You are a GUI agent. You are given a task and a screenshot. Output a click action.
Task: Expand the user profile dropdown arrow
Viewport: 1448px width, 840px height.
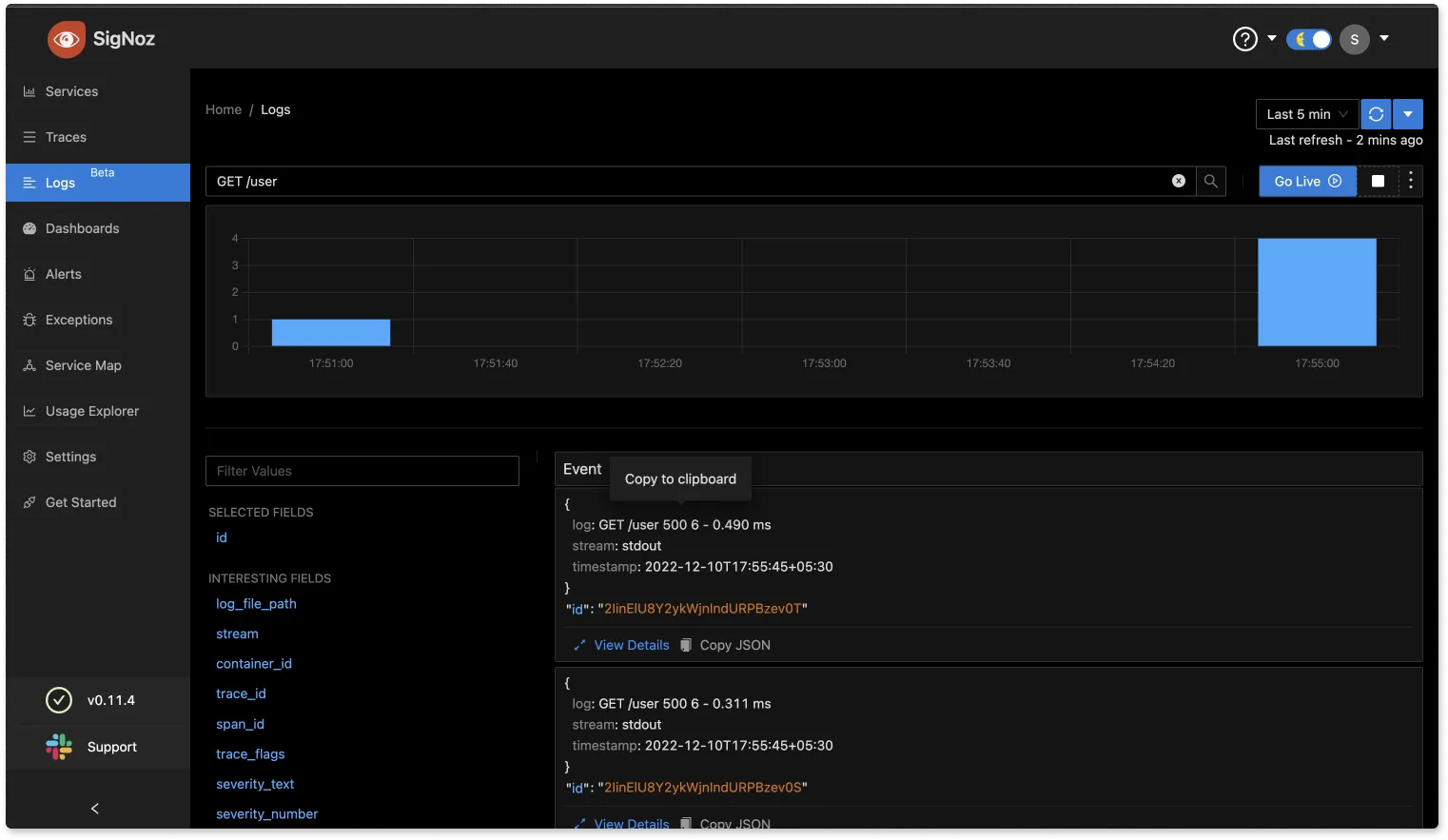tap(1384, 39)
